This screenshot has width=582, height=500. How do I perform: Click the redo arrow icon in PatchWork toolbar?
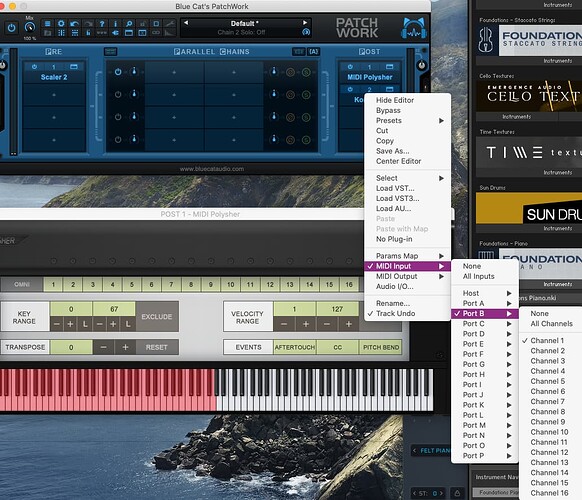click(88, 24)
